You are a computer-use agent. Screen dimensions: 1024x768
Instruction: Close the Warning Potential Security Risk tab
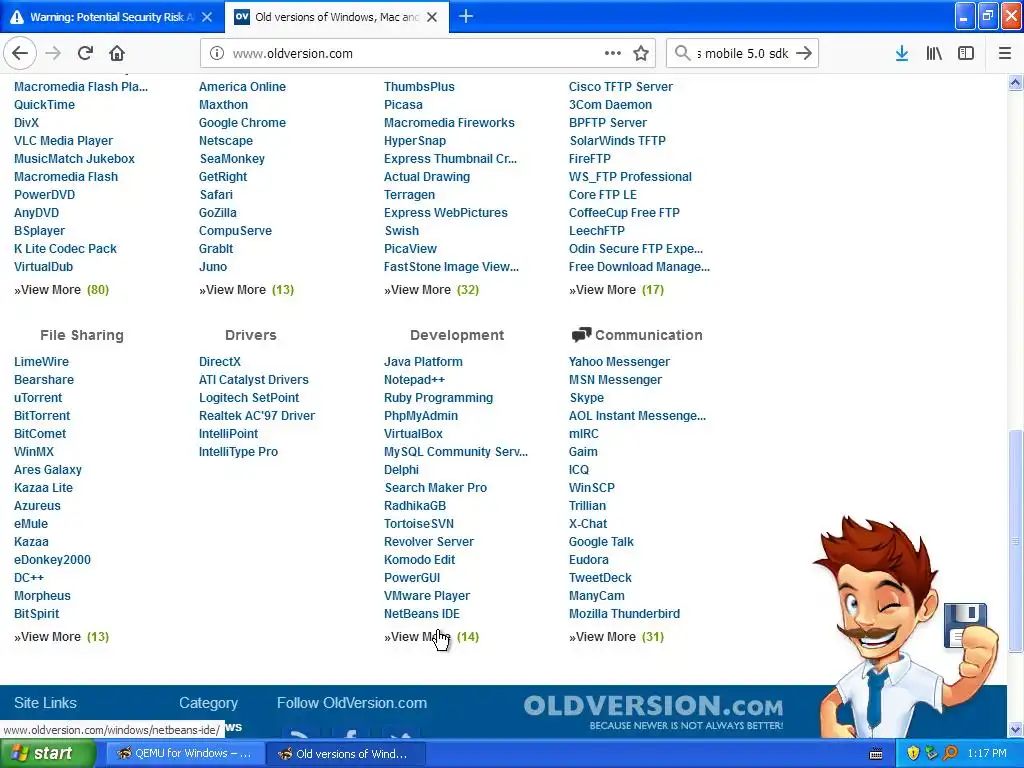[207, 17]
